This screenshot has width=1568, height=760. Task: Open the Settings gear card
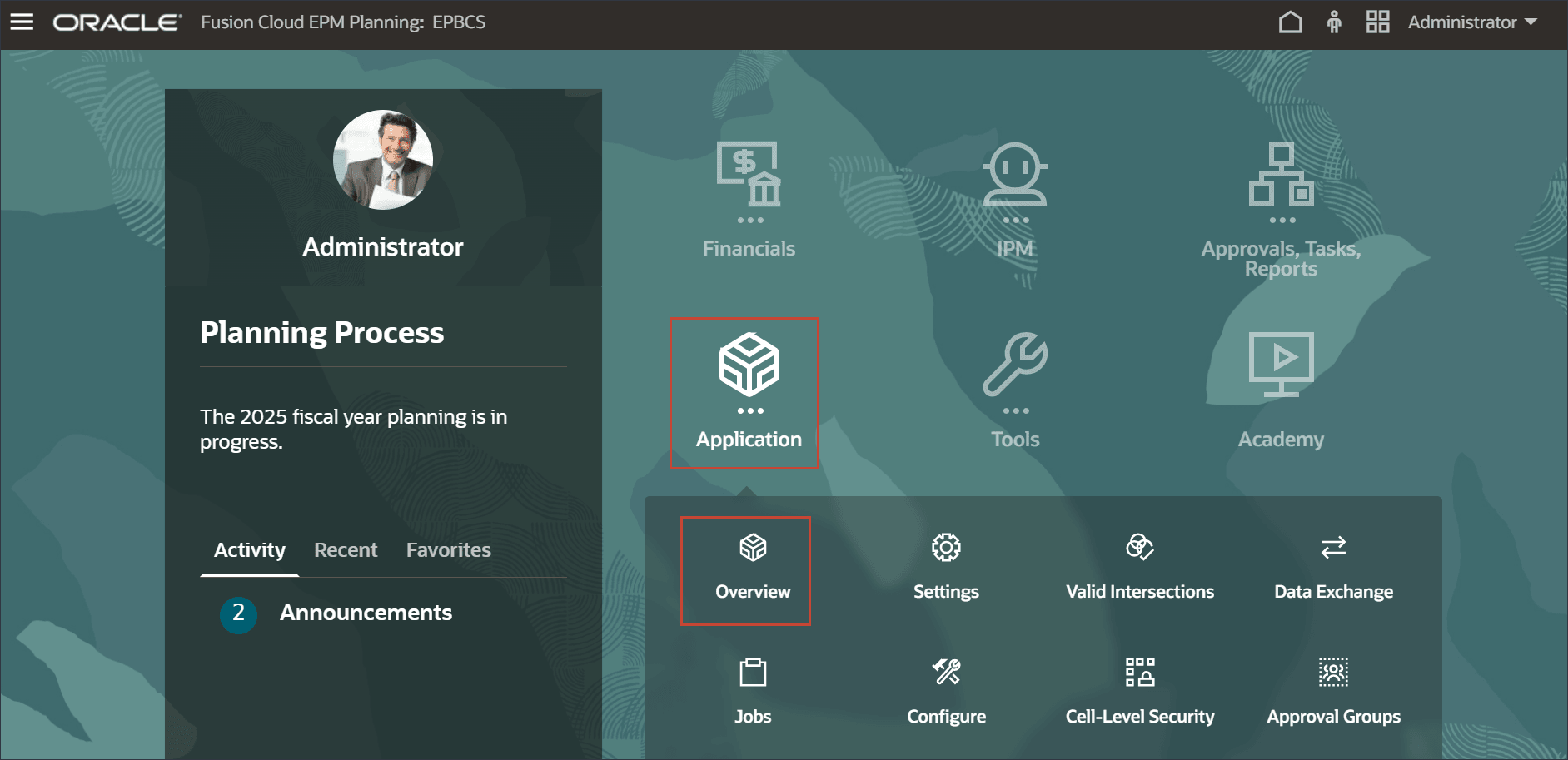point(946,568)
